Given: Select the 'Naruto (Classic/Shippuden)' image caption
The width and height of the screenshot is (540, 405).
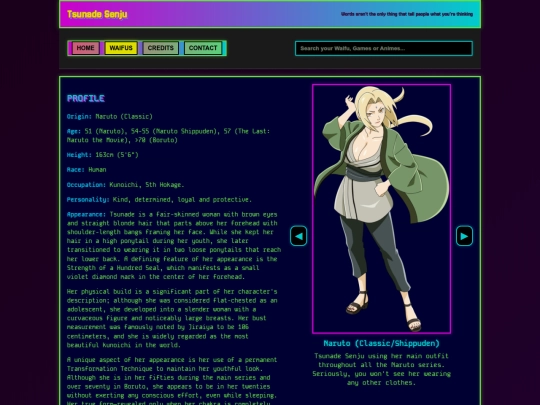Looking at the screenshot, I should [x=382, y=343].
